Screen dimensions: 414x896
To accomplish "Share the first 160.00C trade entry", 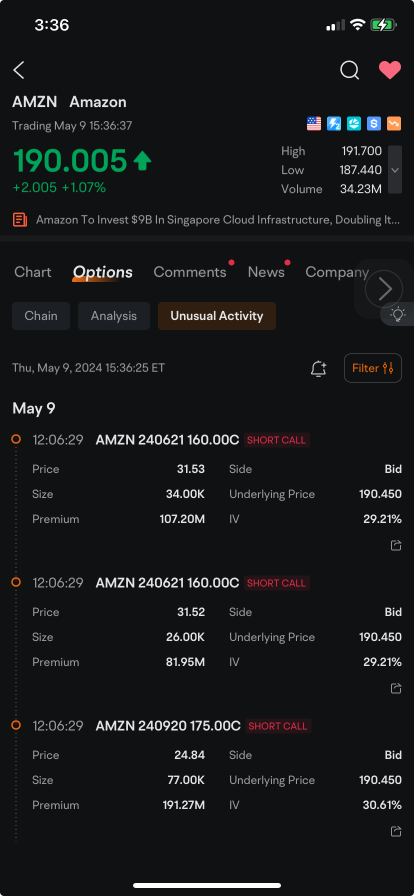I will (x=396, y=546).
